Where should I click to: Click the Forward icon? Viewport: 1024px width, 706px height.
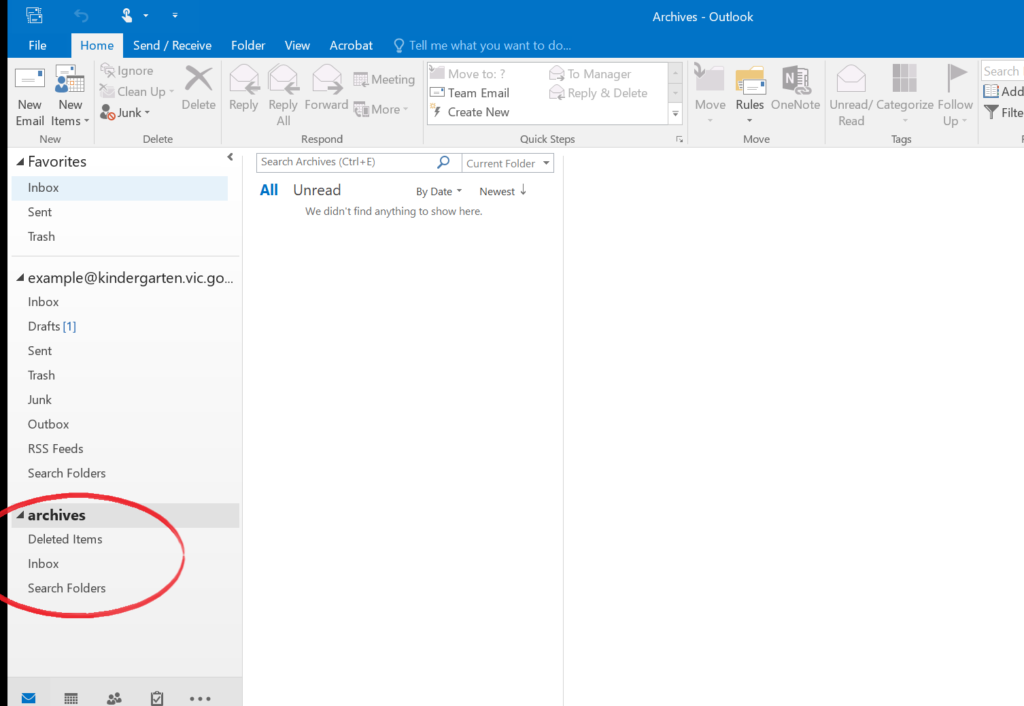(327, 80)
